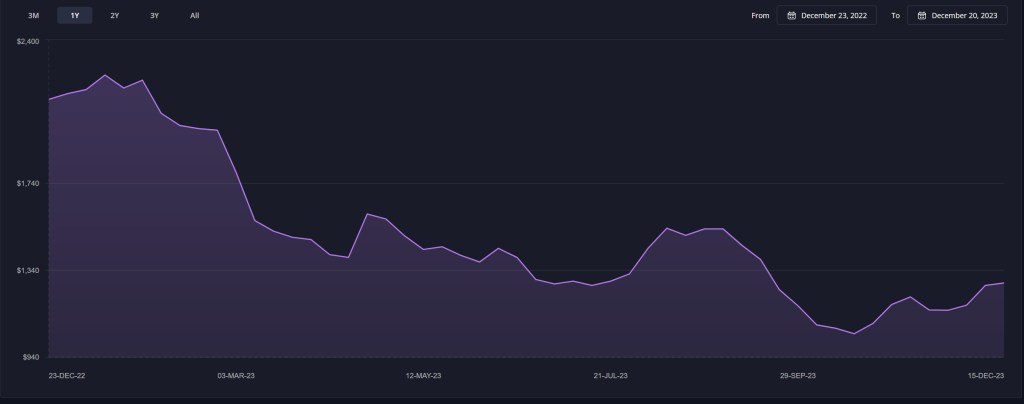
Task: Click the highest peak on the price line
Action: pyautogui.click(x=105, y=75)
